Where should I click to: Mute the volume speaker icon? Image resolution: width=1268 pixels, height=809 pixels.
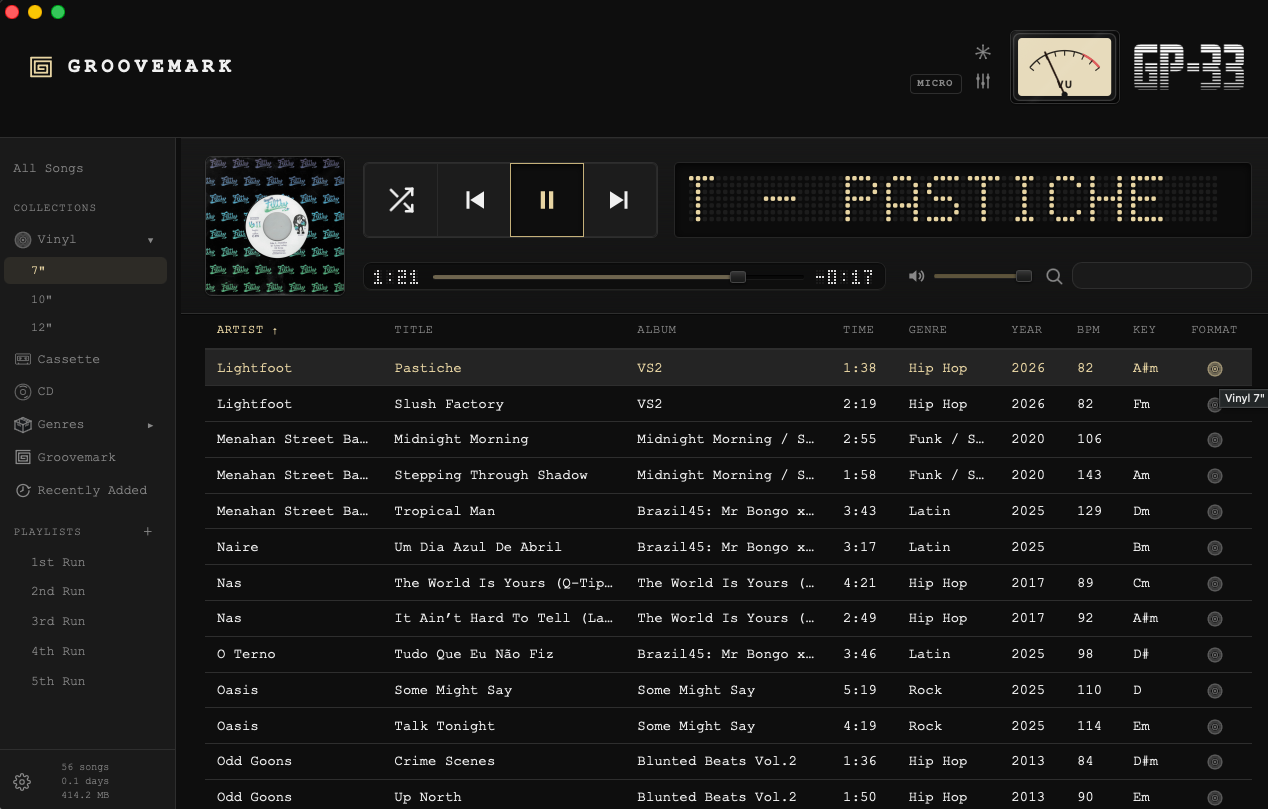coord(916,276)
